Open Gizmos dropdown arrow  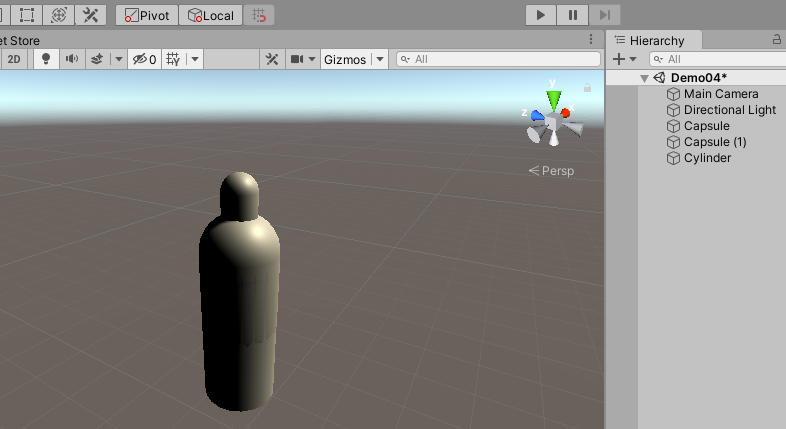380,59
